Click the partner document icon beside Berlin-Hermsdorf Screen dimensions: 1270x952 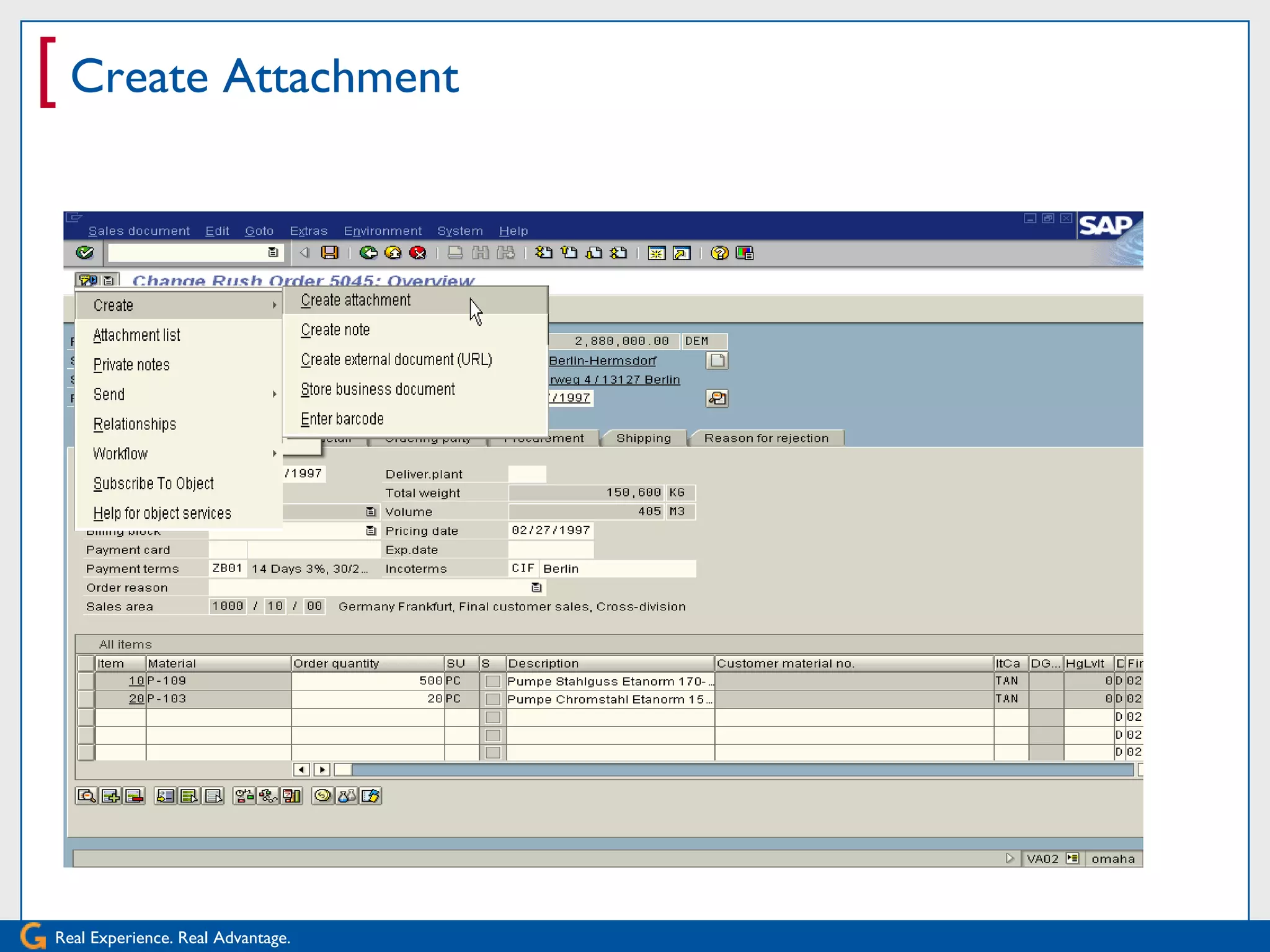[x=717, y=361]
